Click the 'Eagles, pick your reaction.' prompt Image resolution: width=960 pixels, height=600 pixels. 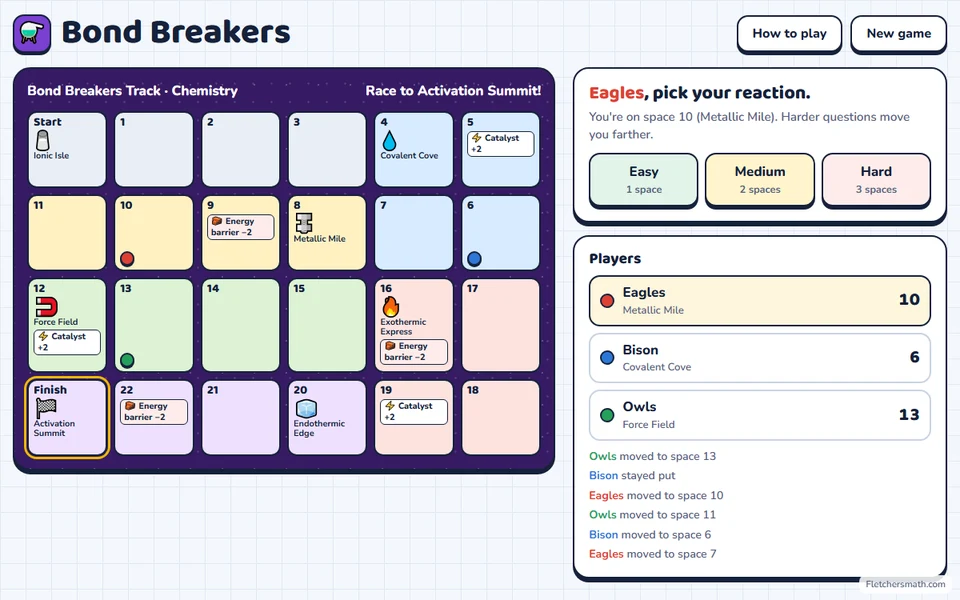coord(699,93)
